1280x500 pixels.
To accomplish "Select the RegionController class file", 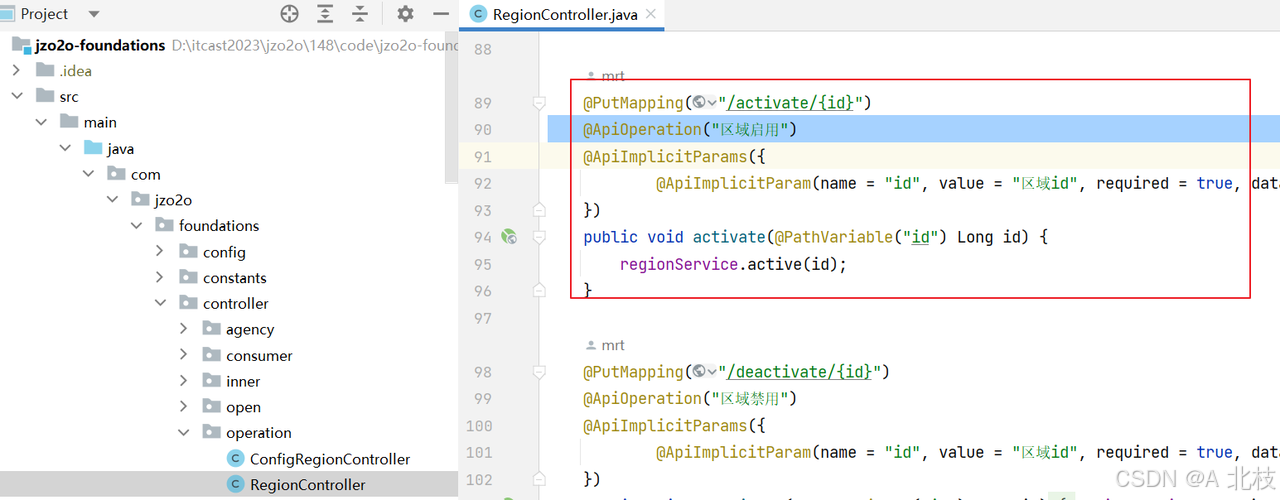I will click(x=308, y=485).
